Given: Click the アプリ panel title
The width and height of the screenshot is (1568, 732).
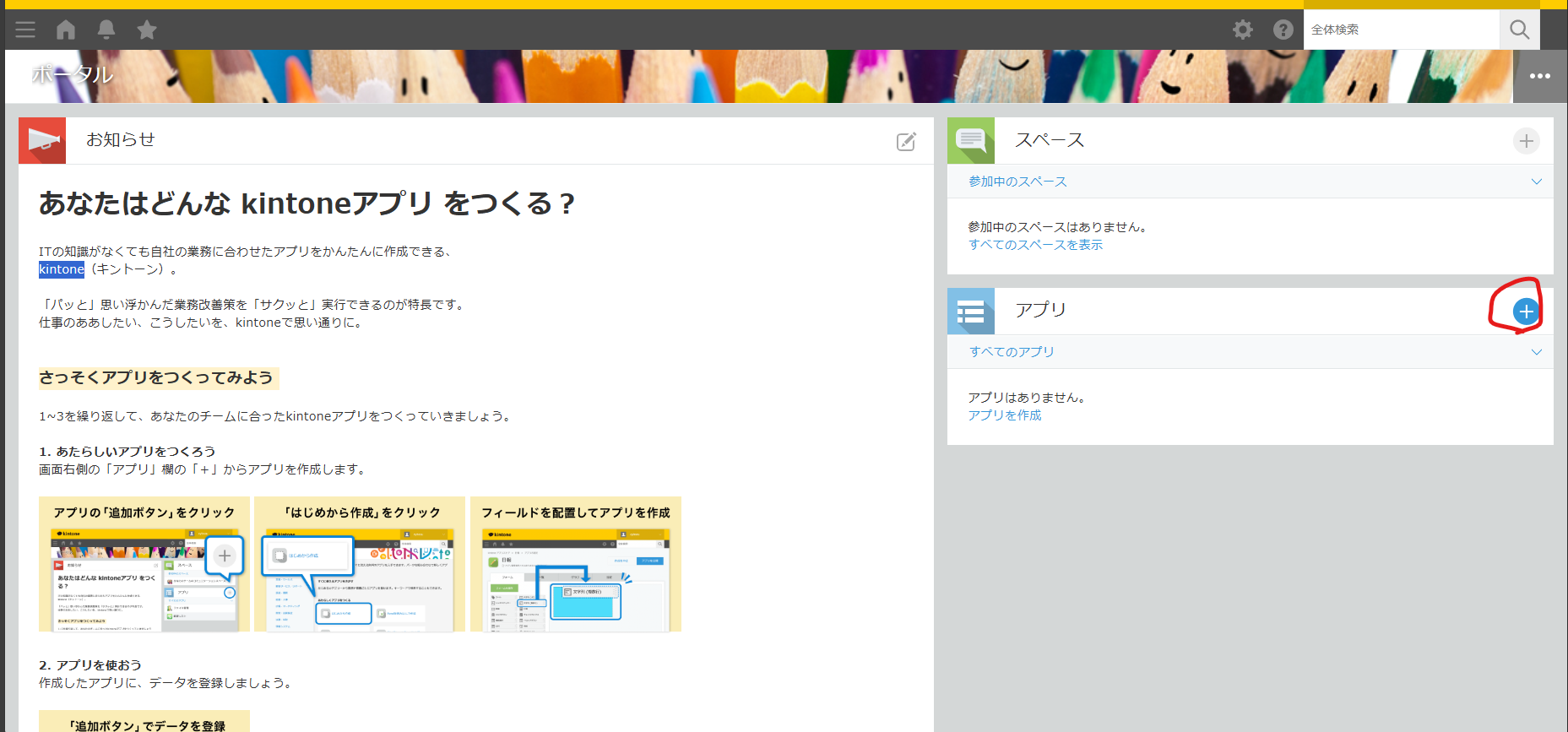Looking at the screenshot, I should point(1040,310).
